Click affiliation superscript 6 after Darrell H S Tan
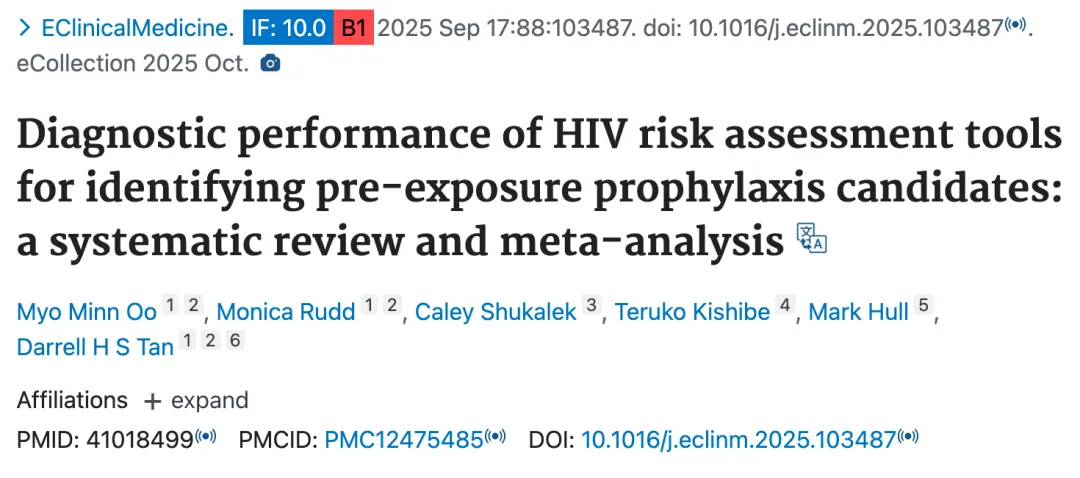This screenshot has height=478, width=1080. (x=235, y=340)
